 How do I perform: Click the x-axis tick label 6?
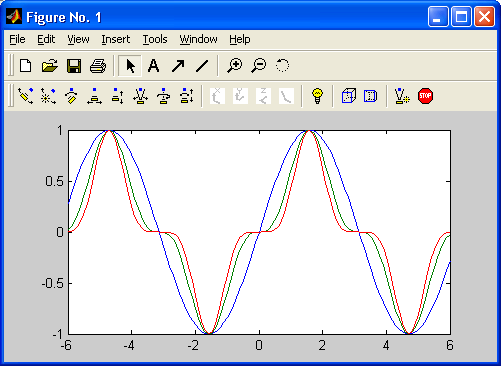[x=450, y=345]
